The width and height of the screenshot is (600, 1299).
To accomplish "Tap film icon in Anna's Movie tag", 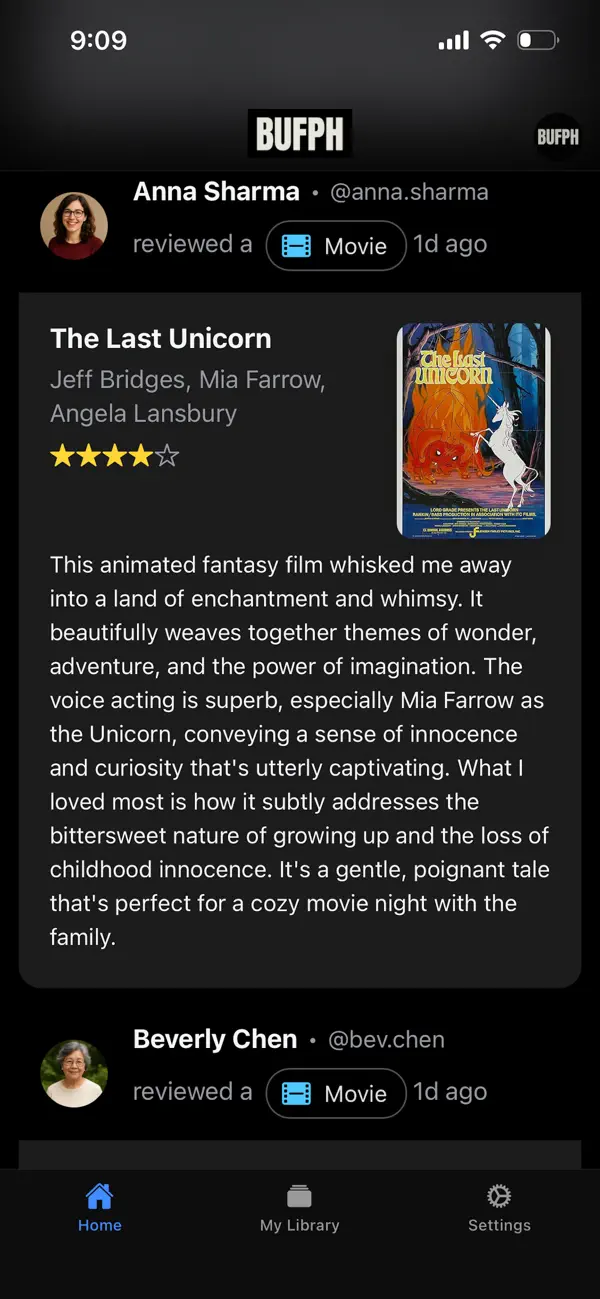I will pyautogui.click(x=296, y=246).
